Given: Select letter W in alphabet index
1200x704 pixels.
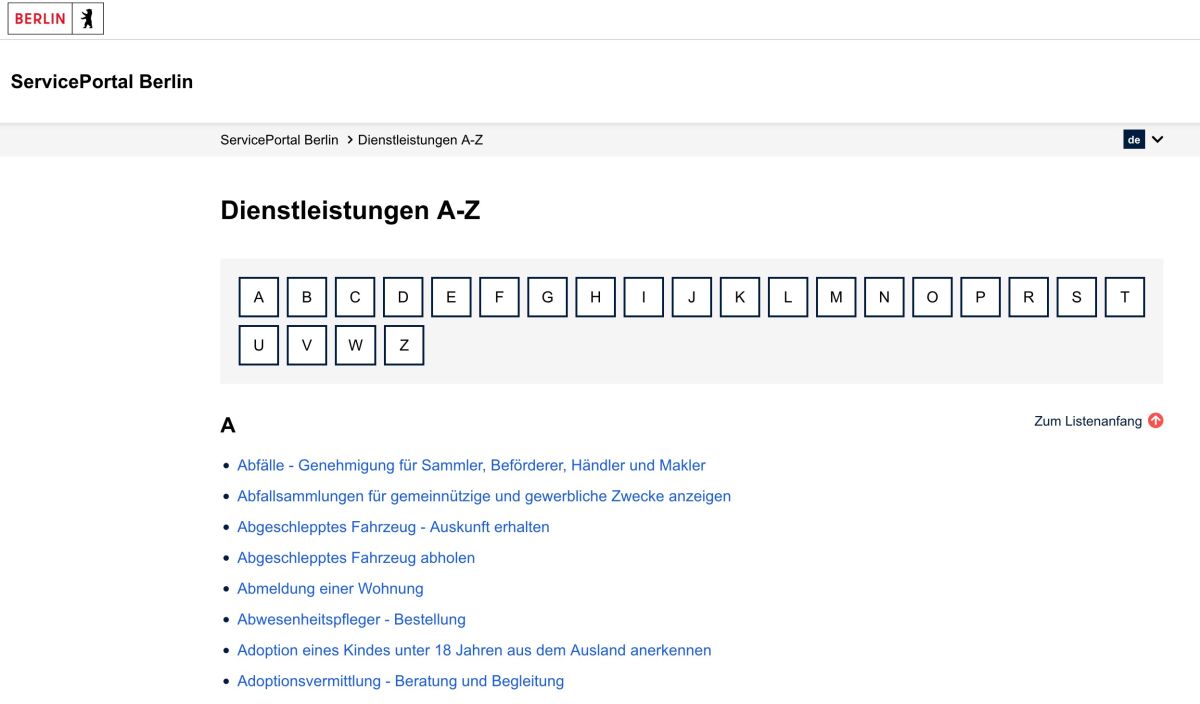Looking at the screenshot, I should (355, 345).
